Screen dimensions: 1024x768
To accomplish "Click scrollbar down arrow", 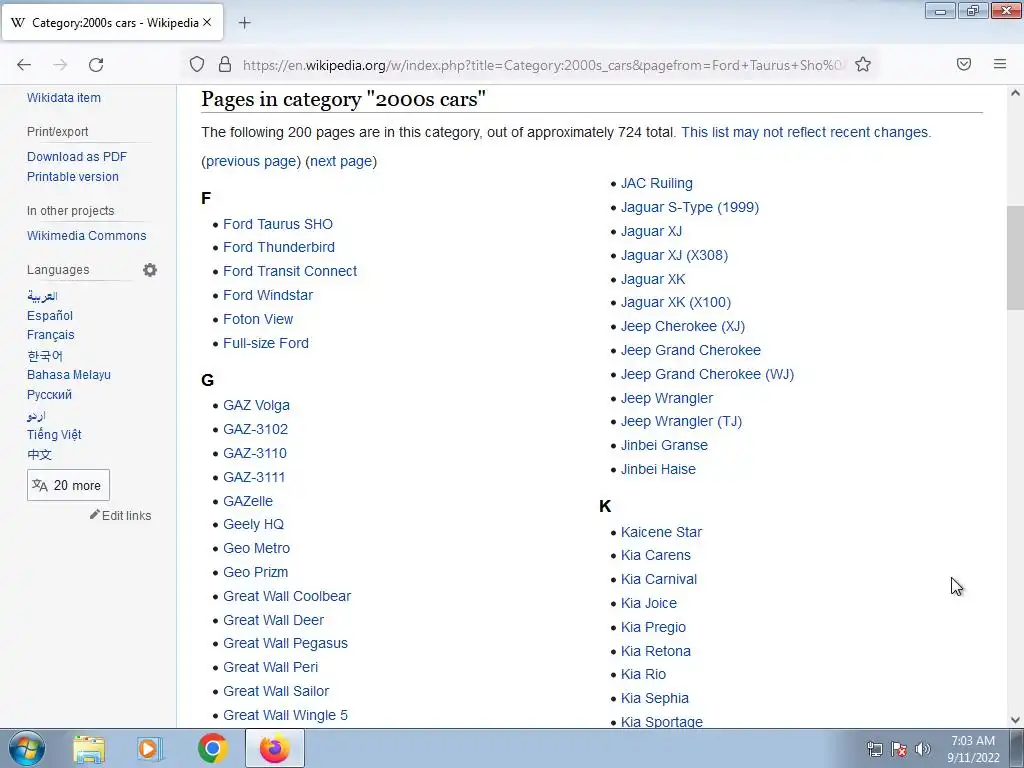I will (1015, 720).
